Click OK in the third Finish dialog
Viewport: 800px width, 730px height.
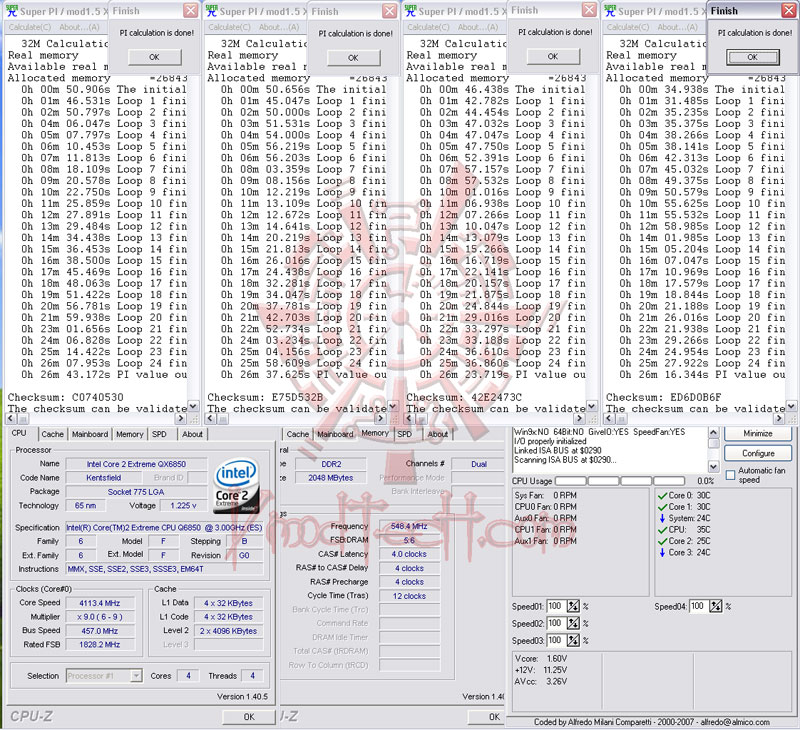[x=553, y=56]
